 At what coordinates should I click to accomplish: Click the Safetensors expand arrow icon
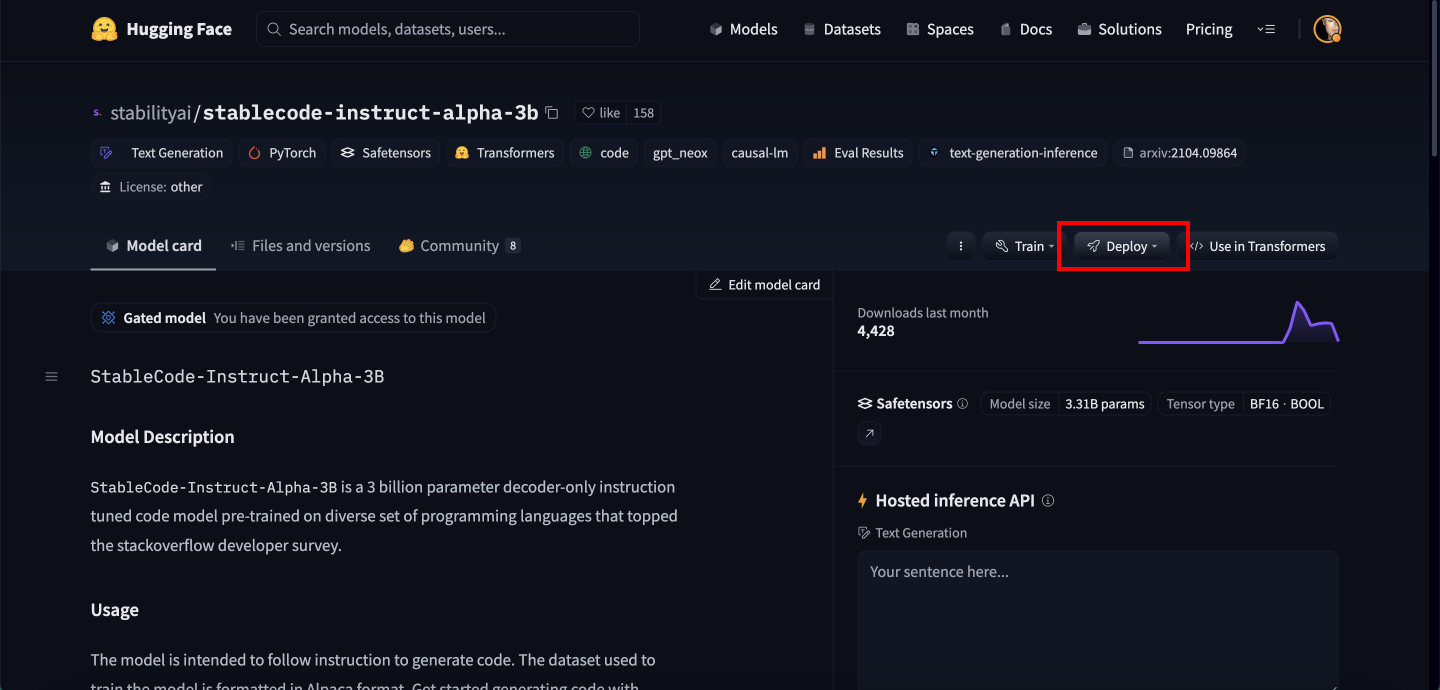point(869,433)
